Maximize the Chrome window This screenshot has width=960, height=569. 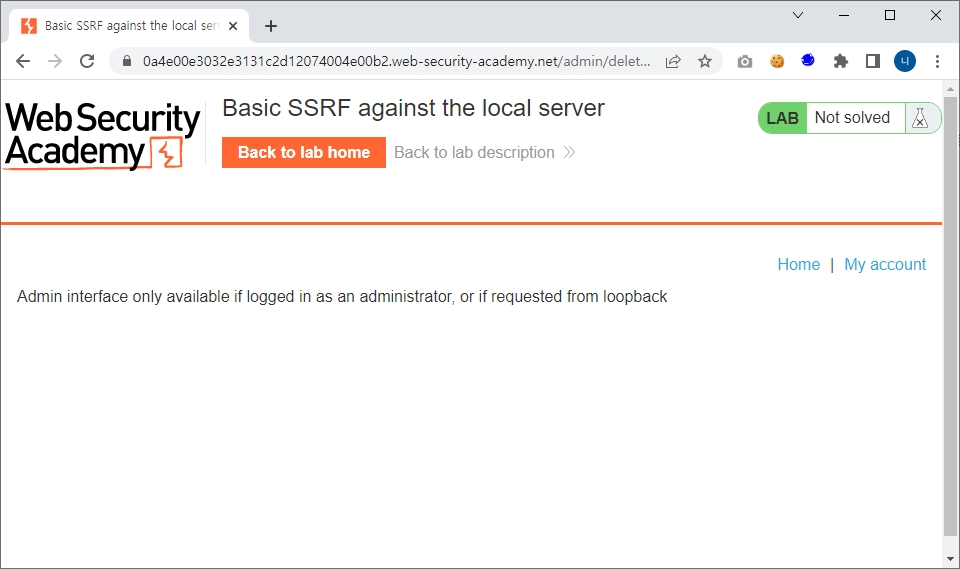pyautogui.click(x=890, y=15)
